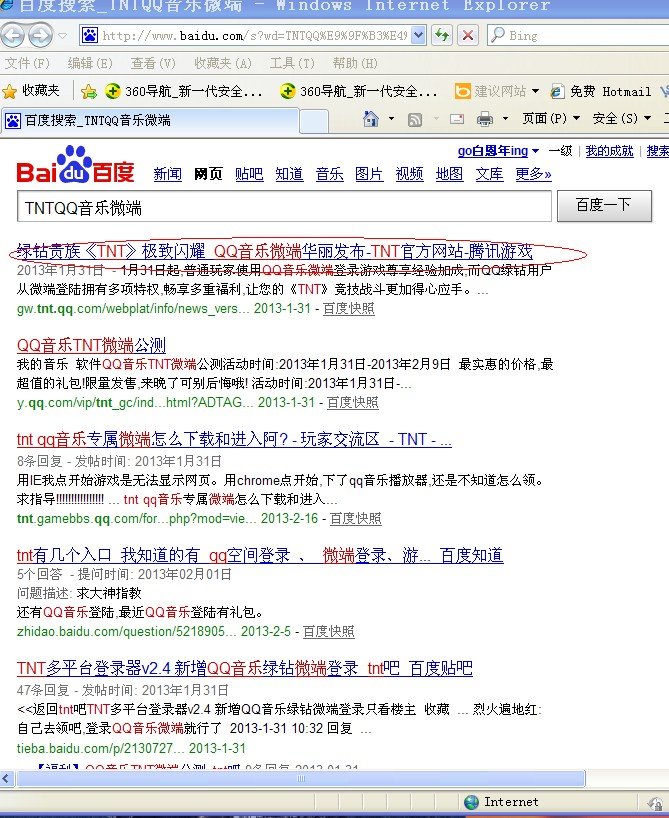Open result TNT多平台登录器v2.4 百度贴吧

pyautogui.click(x=244, y=668)
